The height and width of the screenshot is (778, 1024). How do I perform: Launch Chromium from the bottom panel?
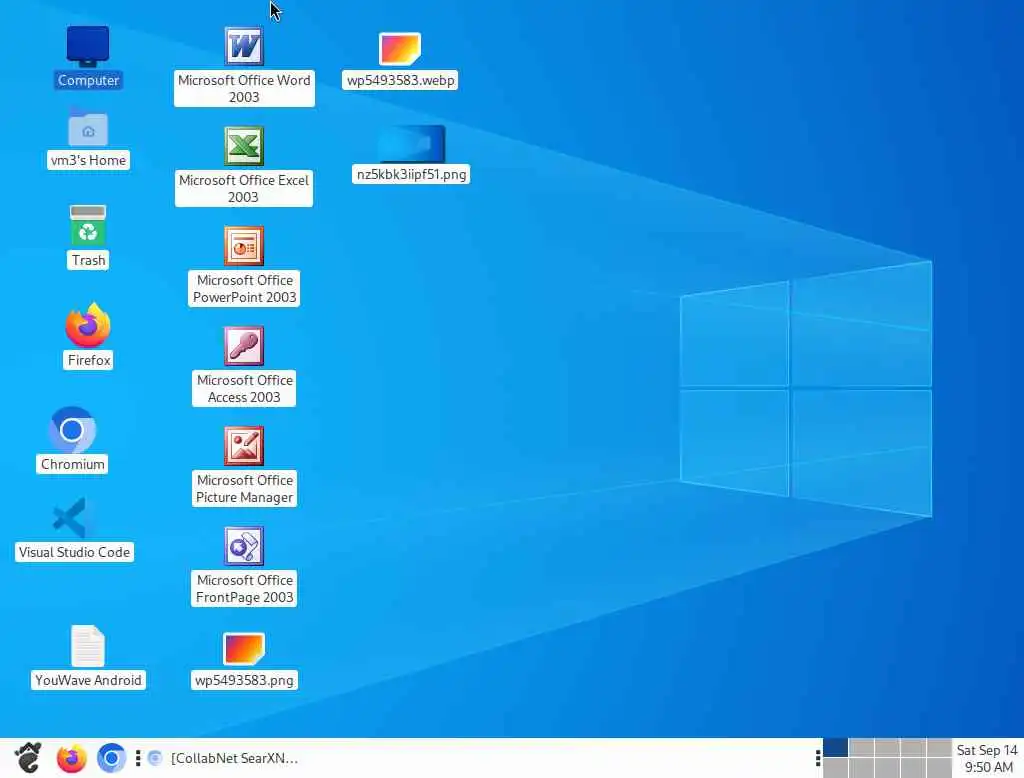(111, 758)
